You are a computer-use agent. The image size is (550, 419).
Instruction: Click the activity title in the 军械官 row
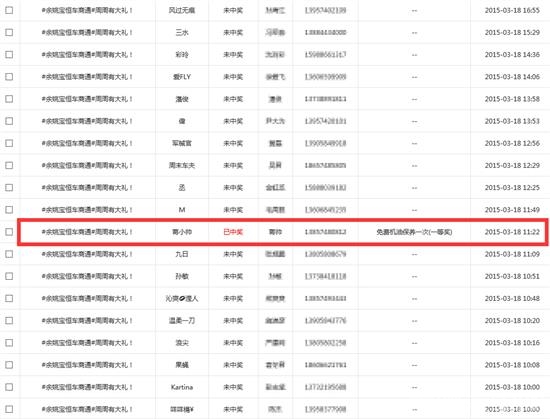(87, 143)
